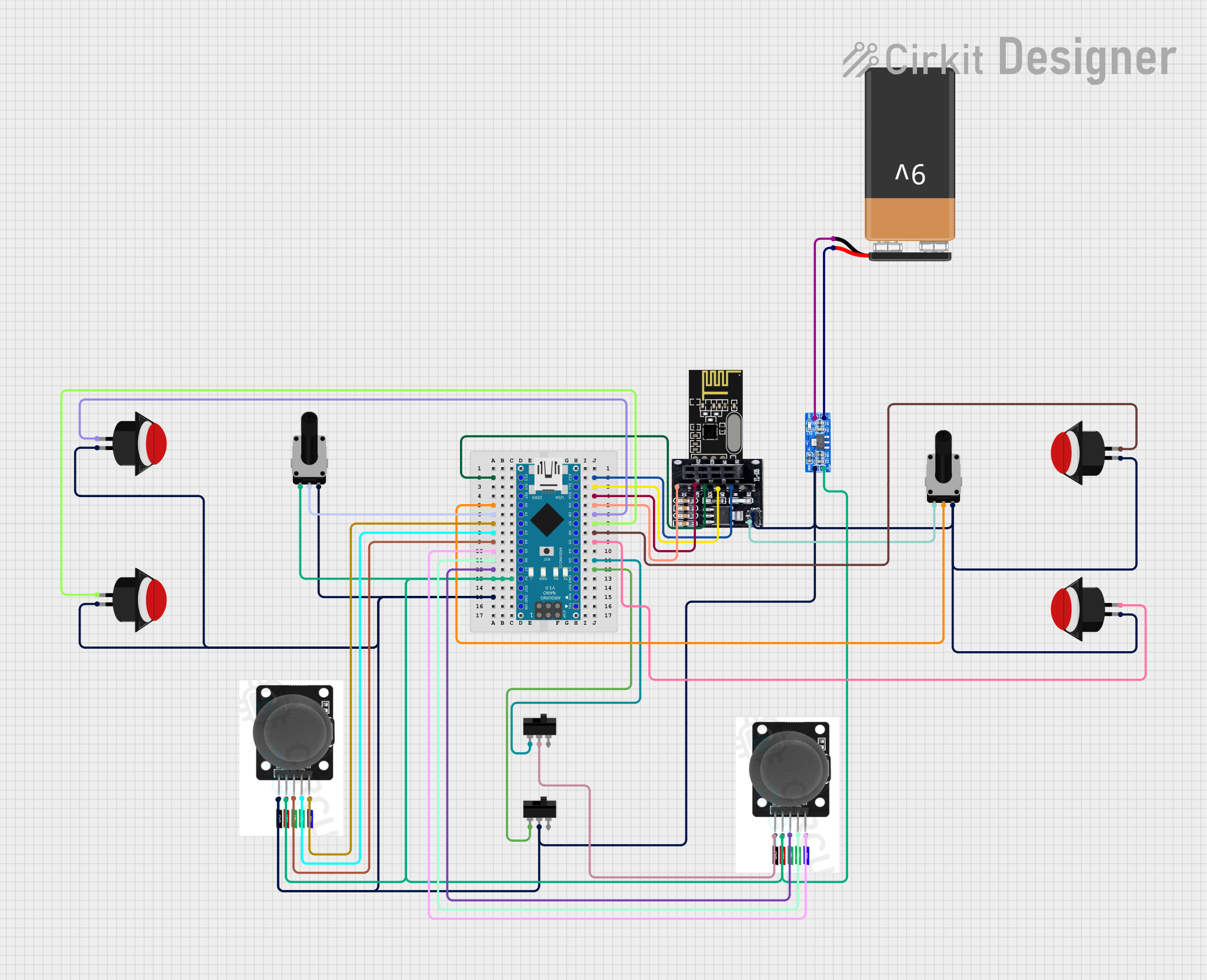
Task: Click breadboard row label 10 on right
Action: click(608, 551)
